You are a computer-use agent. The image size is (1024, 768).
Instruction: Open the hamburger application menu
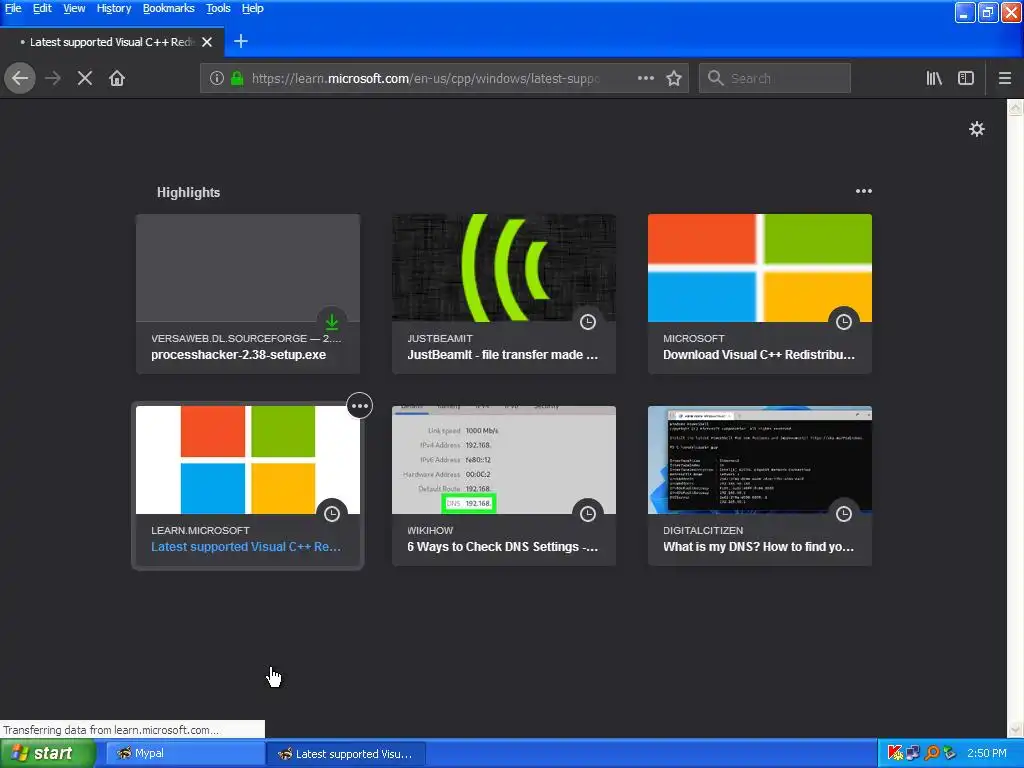pos(1005,78)
